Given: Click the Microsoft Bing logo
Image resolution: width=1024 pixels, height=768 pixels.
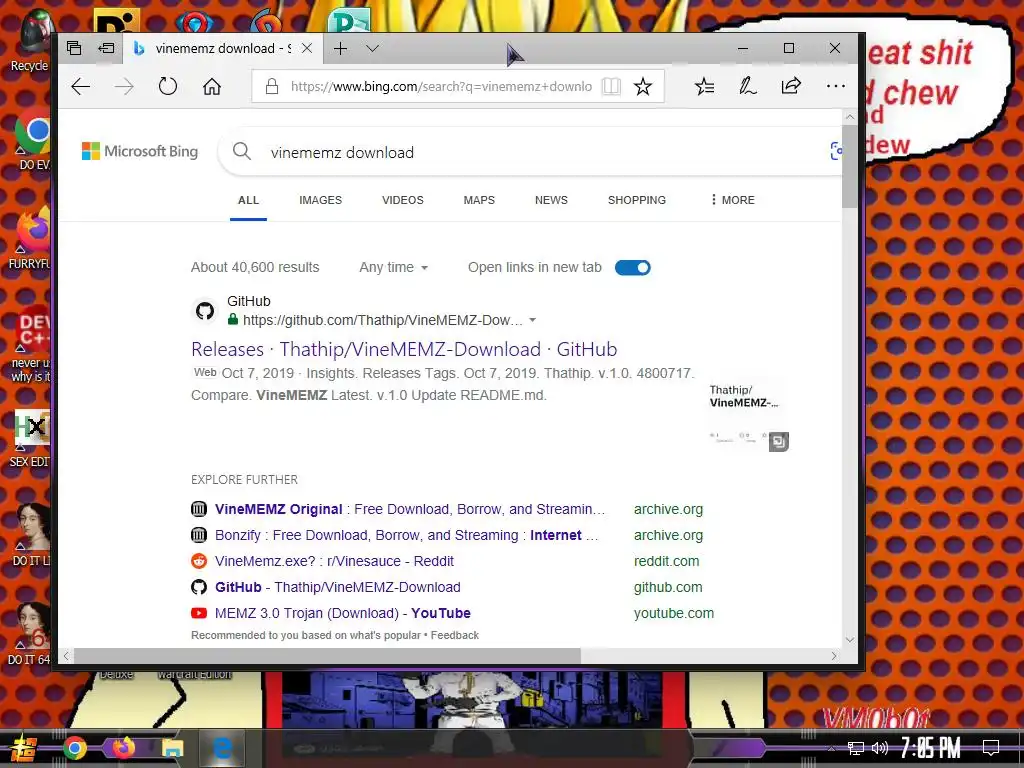Looking at the screenshot, I should 140,152.
